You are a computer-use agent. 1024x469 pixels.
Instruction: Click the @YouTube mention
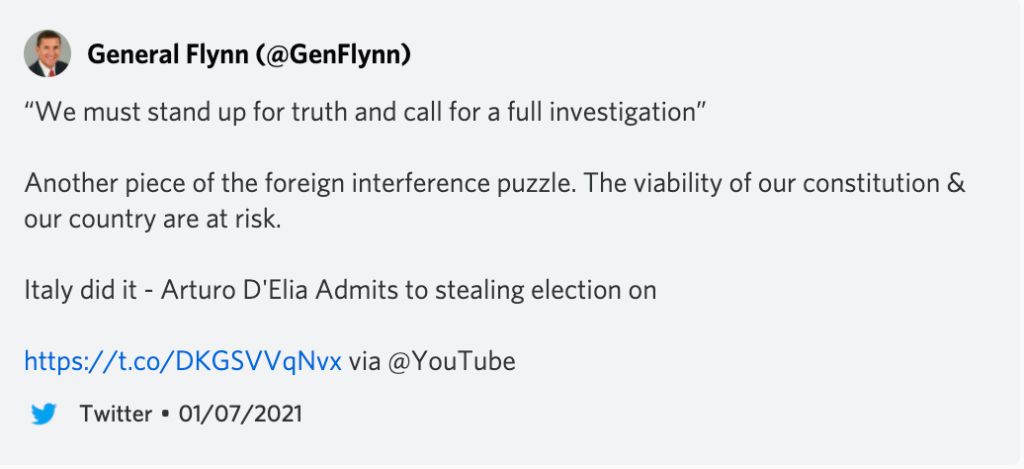[451, 361]
